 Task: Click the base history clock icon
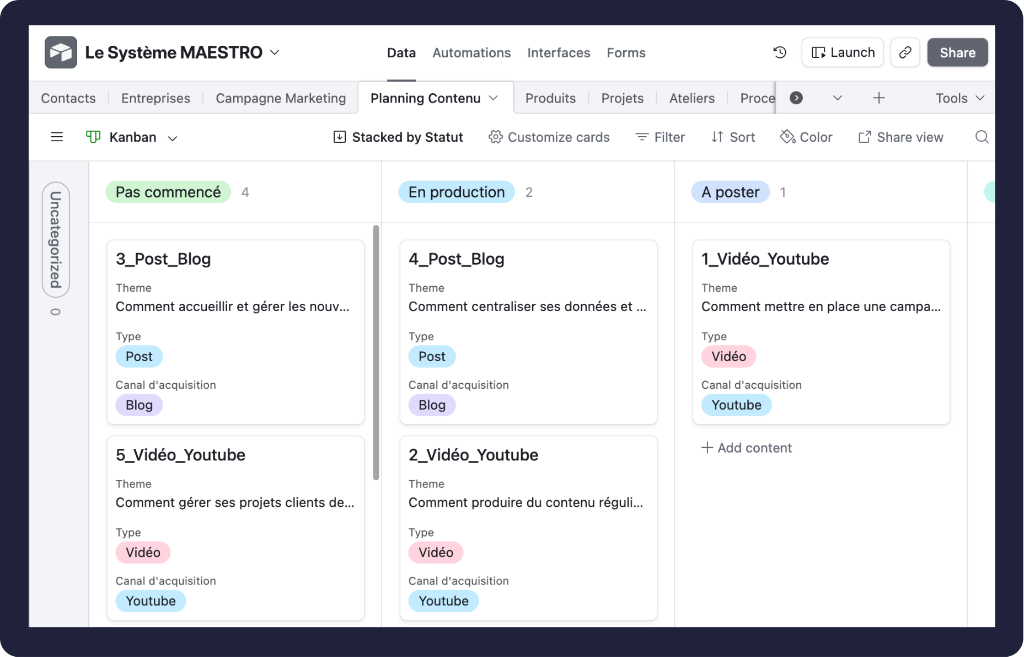click(780, 53)
